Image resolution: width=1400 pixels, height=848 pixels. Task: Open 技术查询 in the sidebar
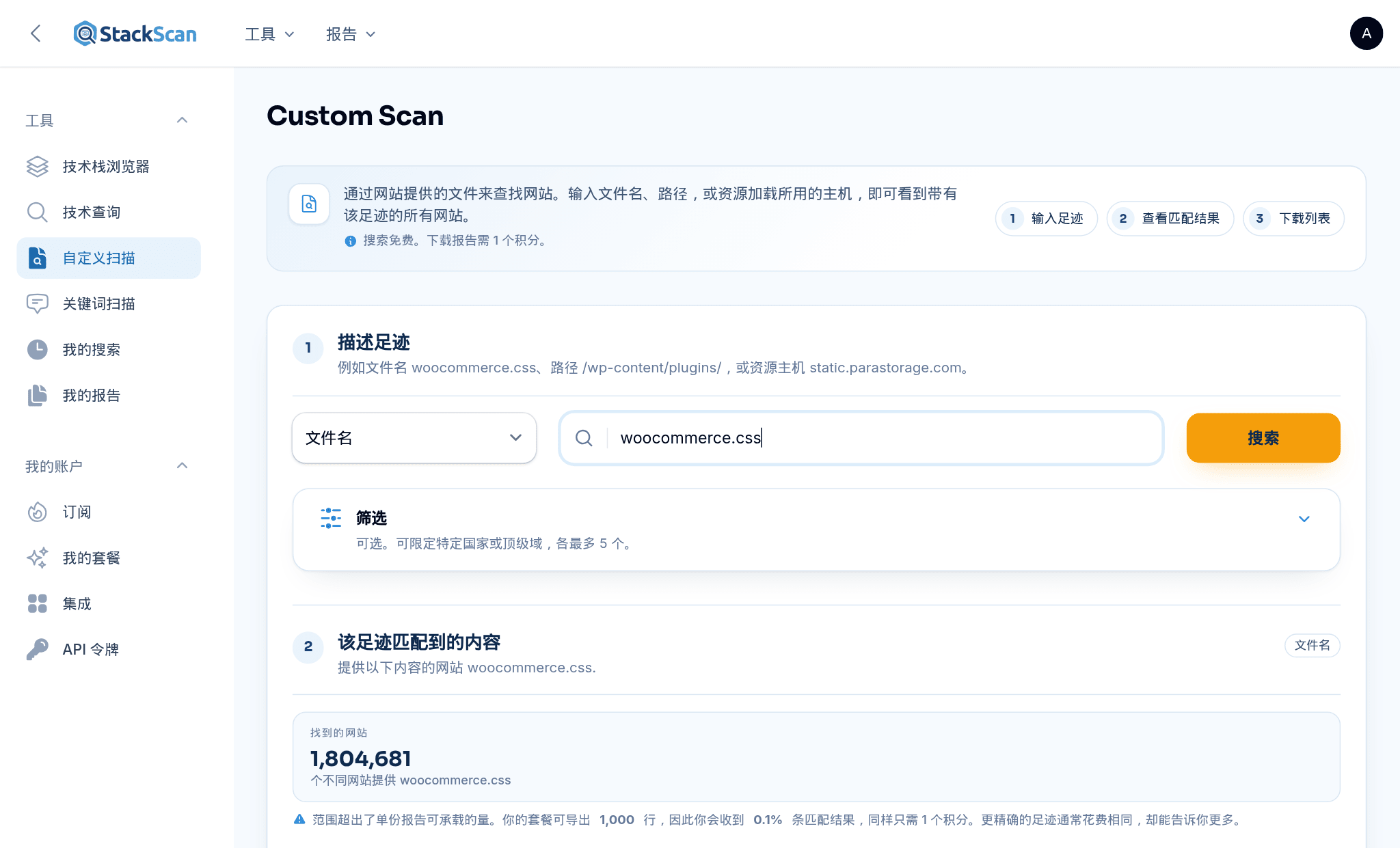pyautogui.click(x=109, y=213)
